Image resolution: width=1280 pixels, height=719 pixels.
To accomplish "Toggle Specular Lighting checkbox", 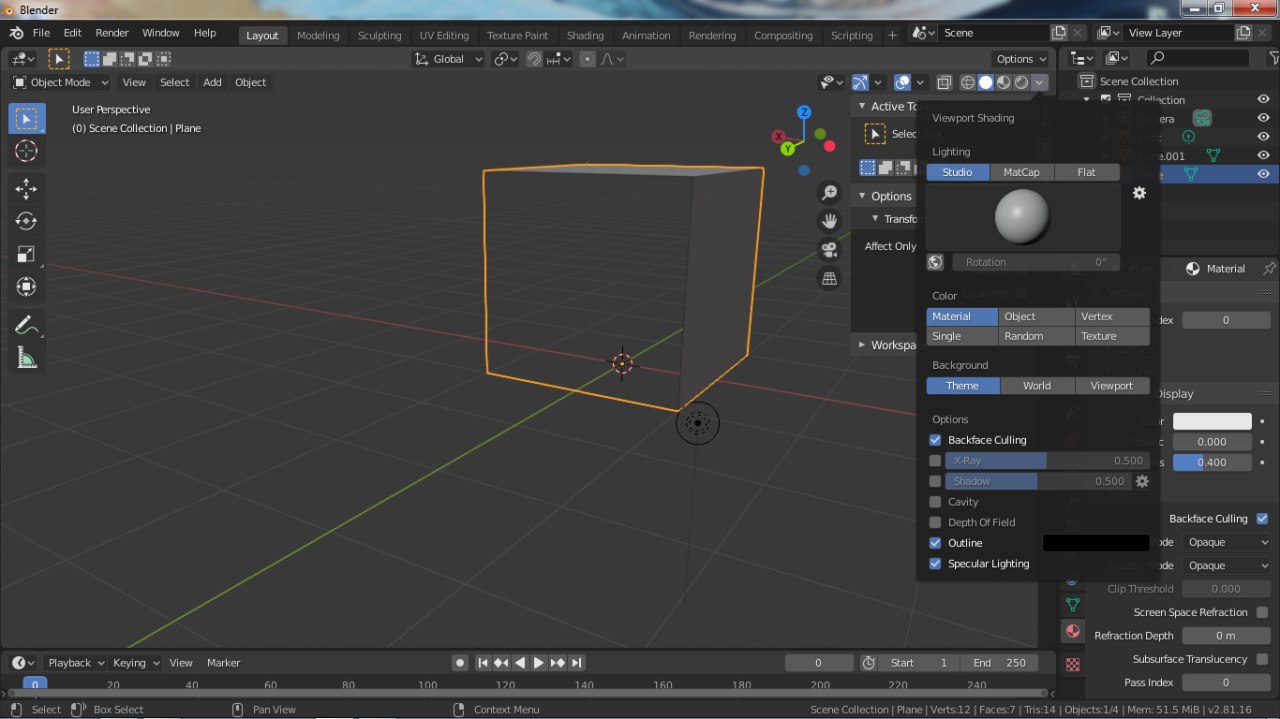I will click(x=936, y=563).
